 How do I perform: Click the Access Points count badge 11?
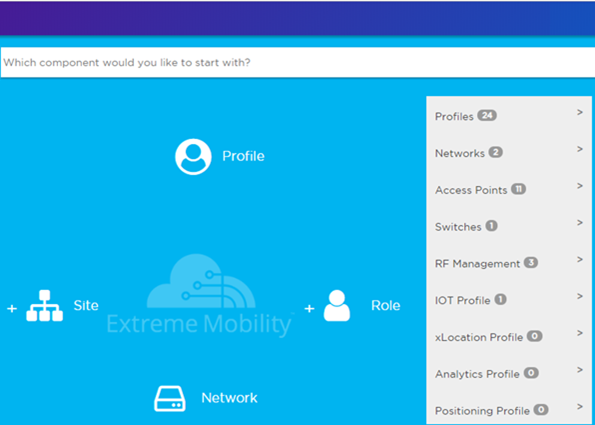tap(518, 189)
